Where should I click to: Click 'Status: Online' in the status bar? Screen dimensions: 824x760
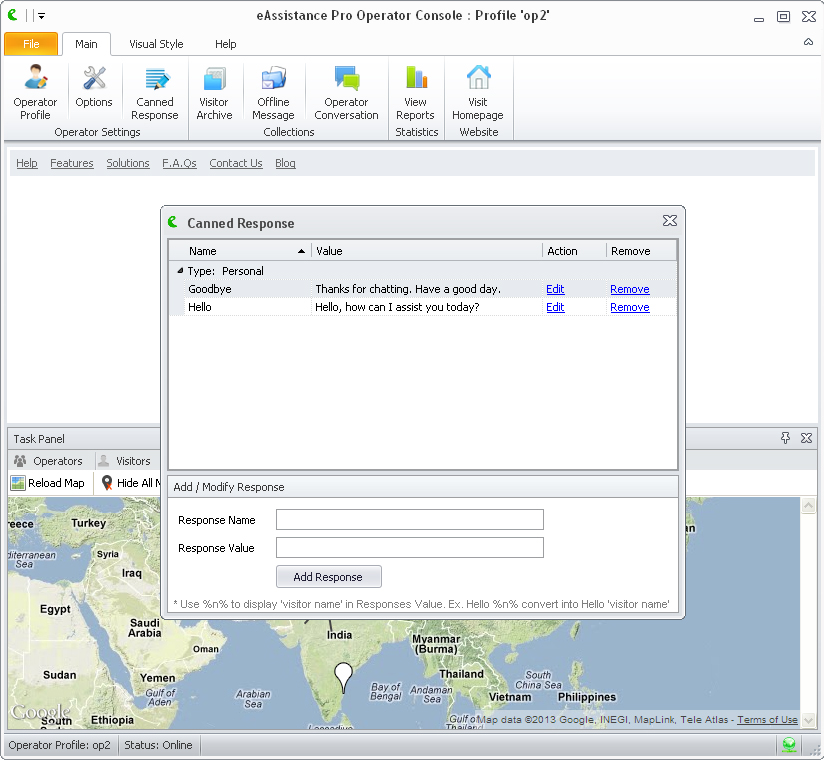tap(158, 745)
